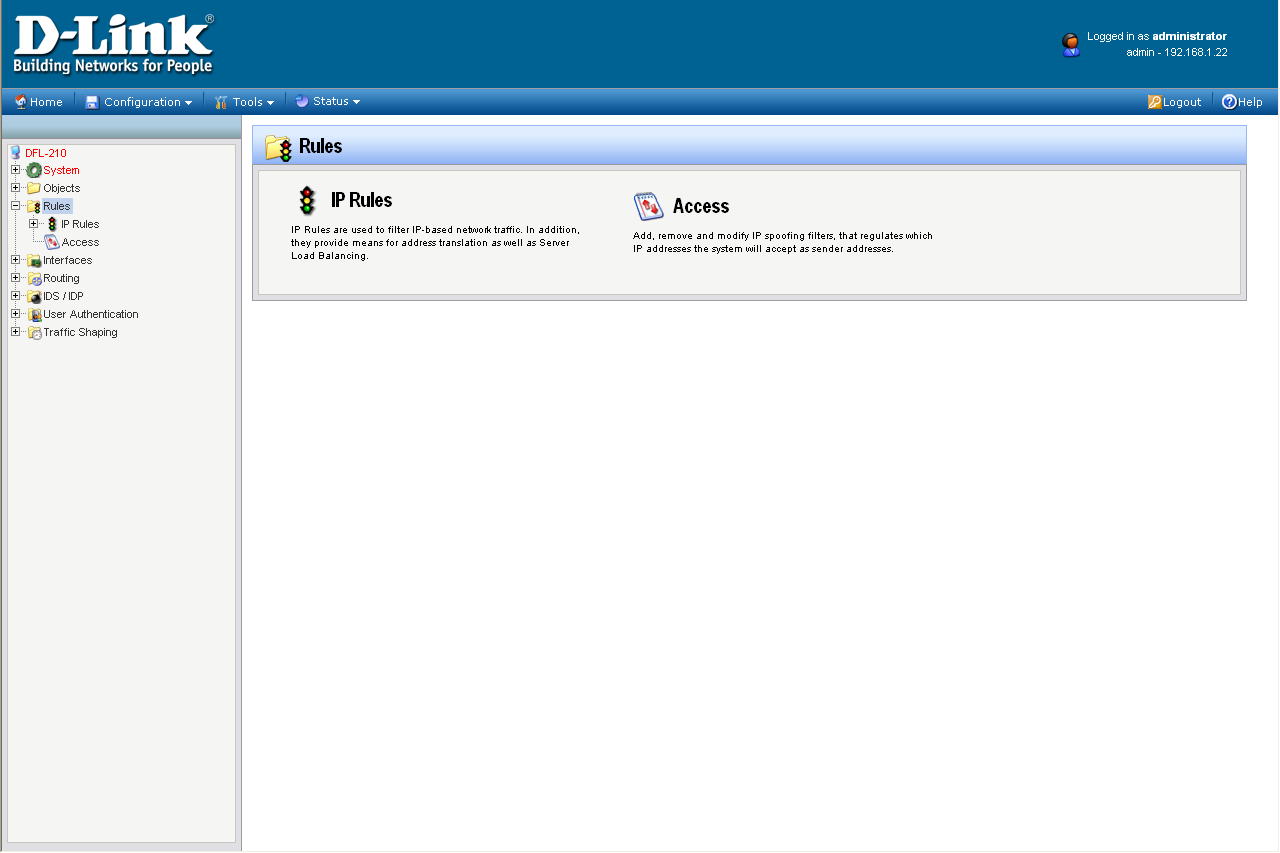
Task: Select System label in the tree
Action: (x=61, y=170)
